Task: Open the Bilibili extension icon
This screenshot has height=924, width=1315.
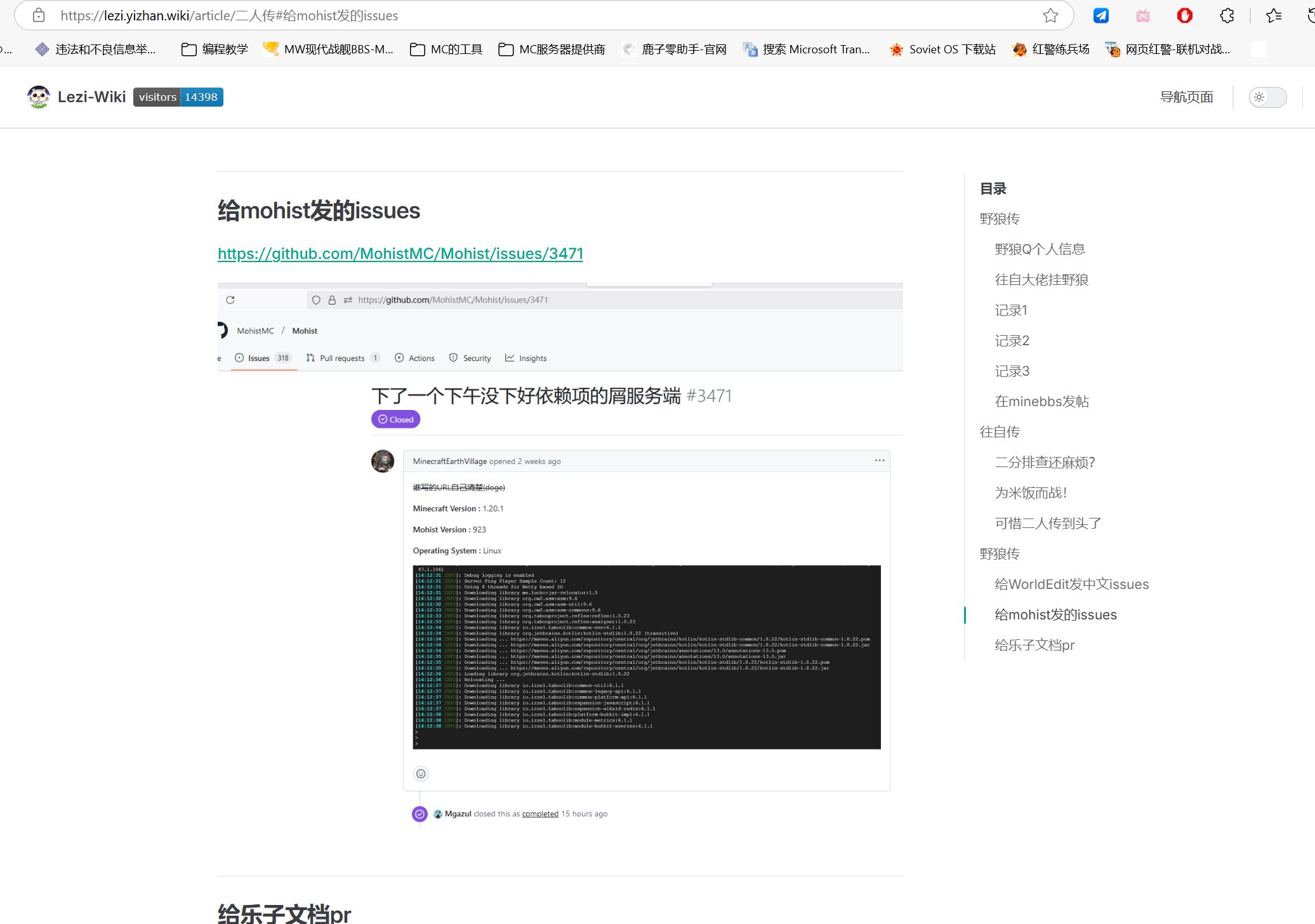Action: pyautogui.click(x=1142, y=15)
